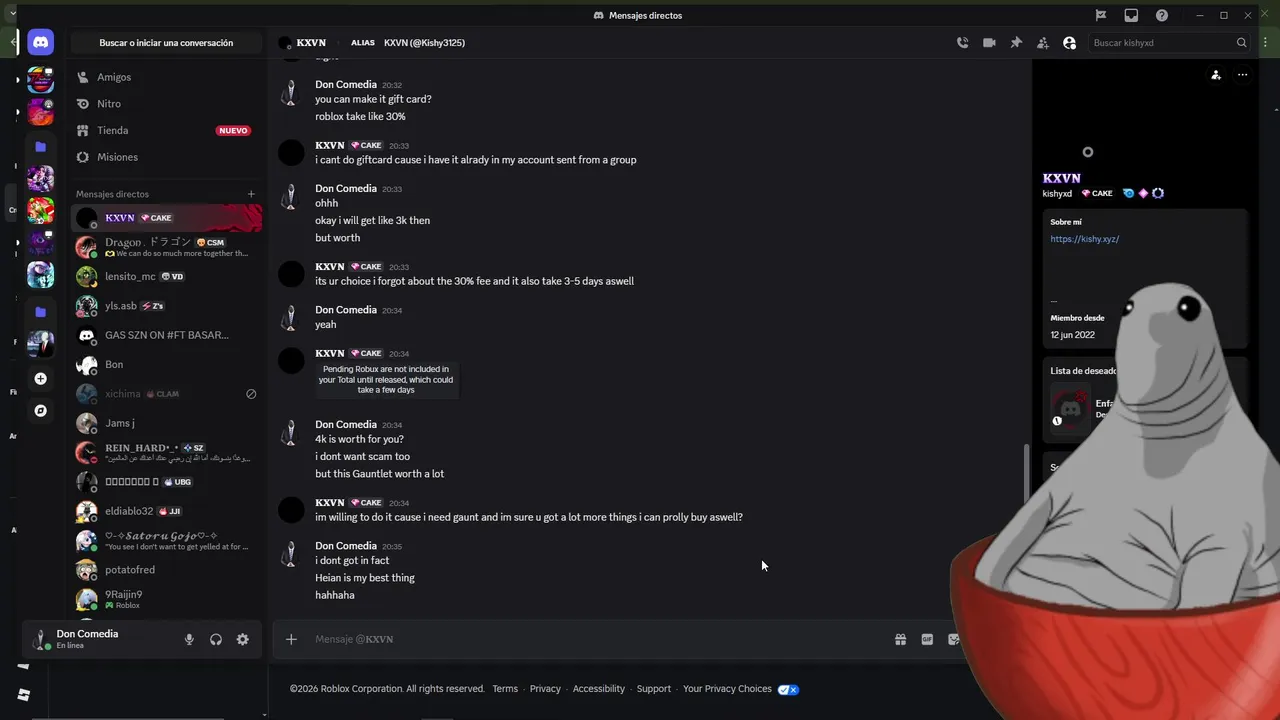Open the Amigos tab
The width and height of the screenshot is (1280, 720).
pos(114,77)
